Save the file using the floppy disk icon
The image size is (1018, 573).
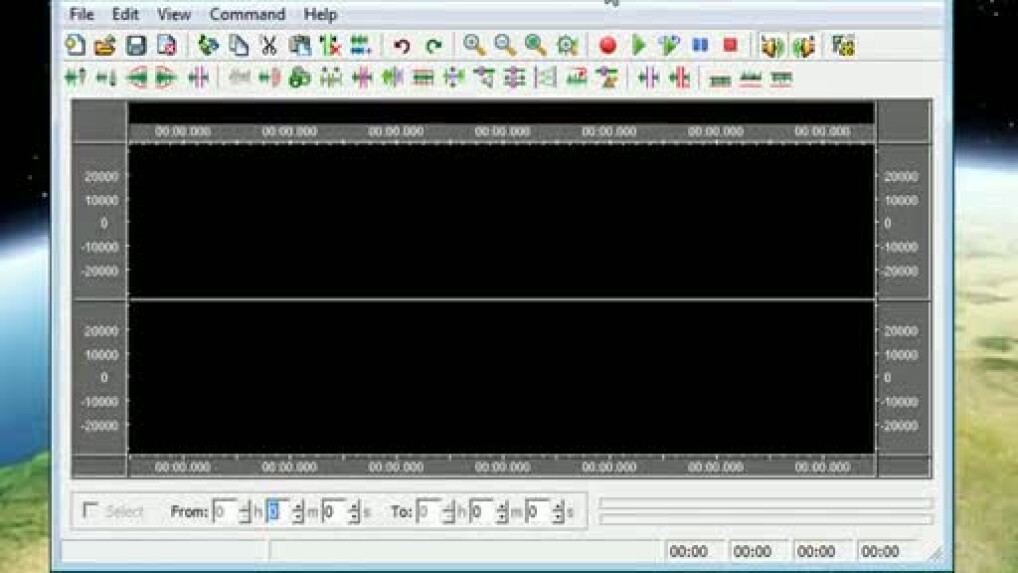pos(136,45)
